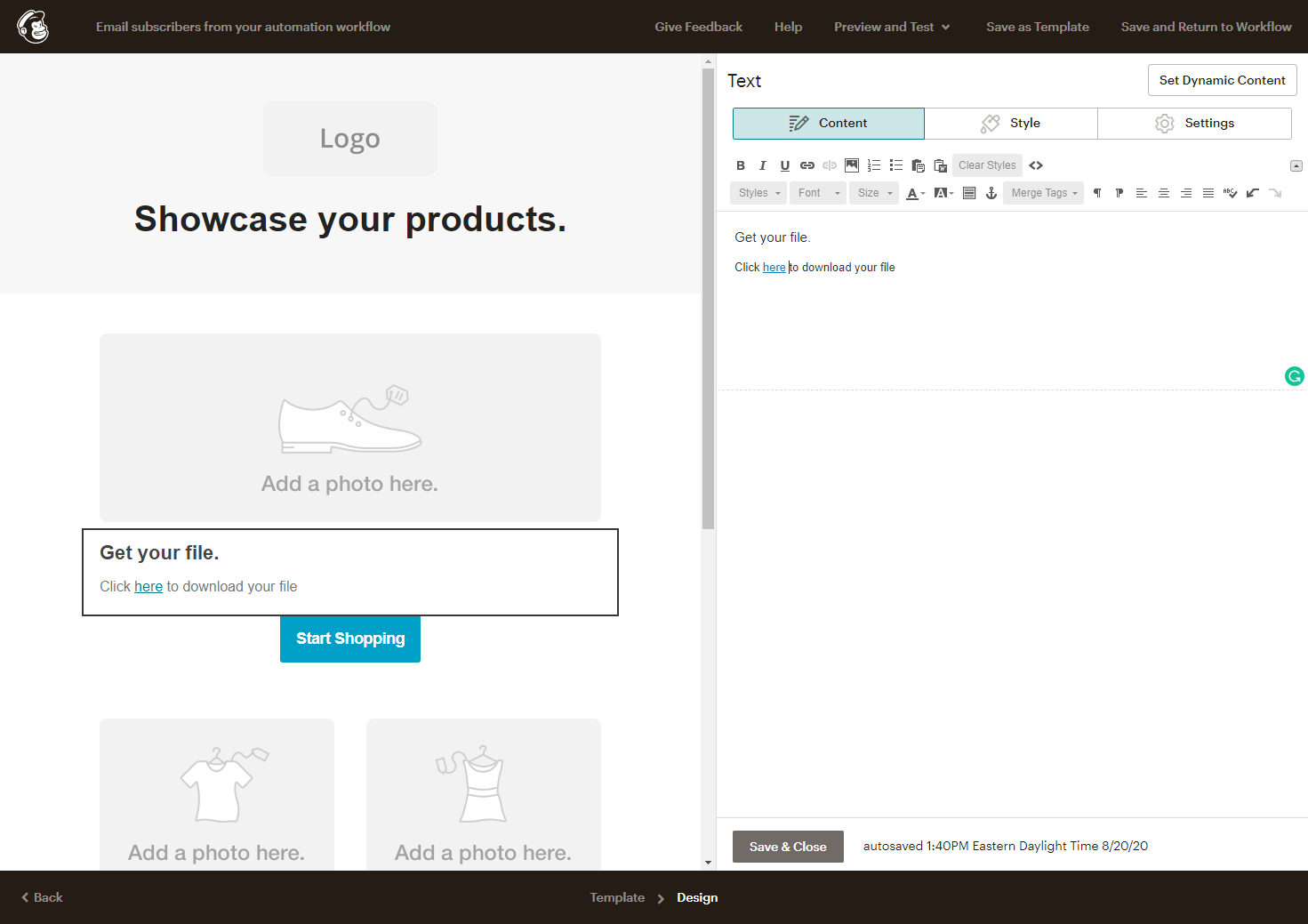Viewport: 1308px width, 924px height.
Task: Open the text color picker
Action: pos(915,193)
